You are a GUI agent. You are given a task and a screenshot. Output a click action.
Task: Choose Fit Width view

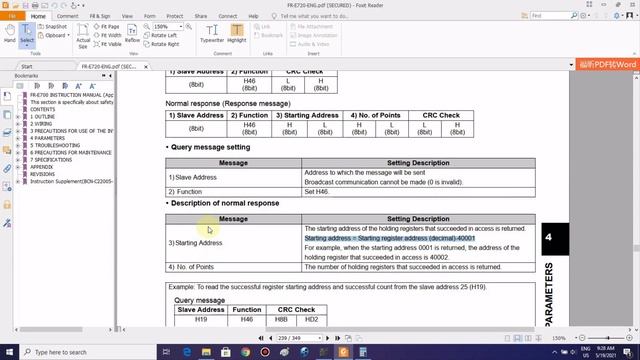click(108, 36)
